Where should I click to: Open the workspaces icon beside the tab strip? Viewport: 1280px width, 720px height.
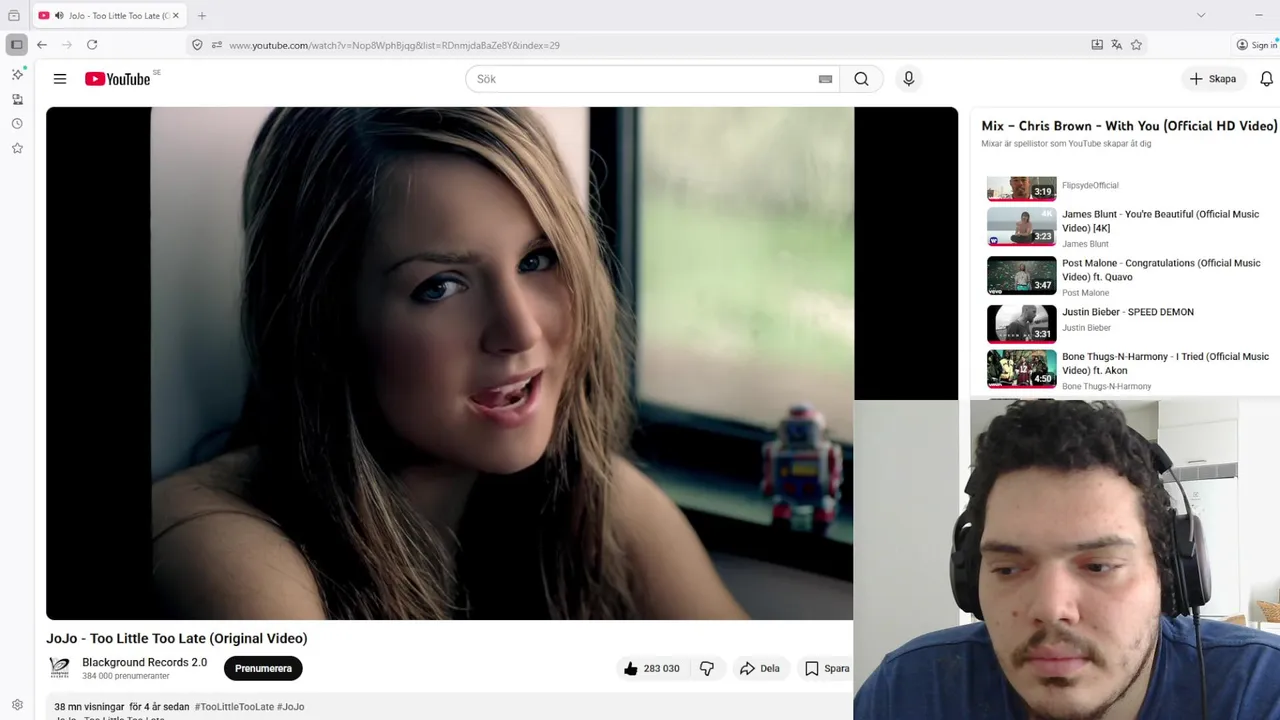tap(14, 16)
